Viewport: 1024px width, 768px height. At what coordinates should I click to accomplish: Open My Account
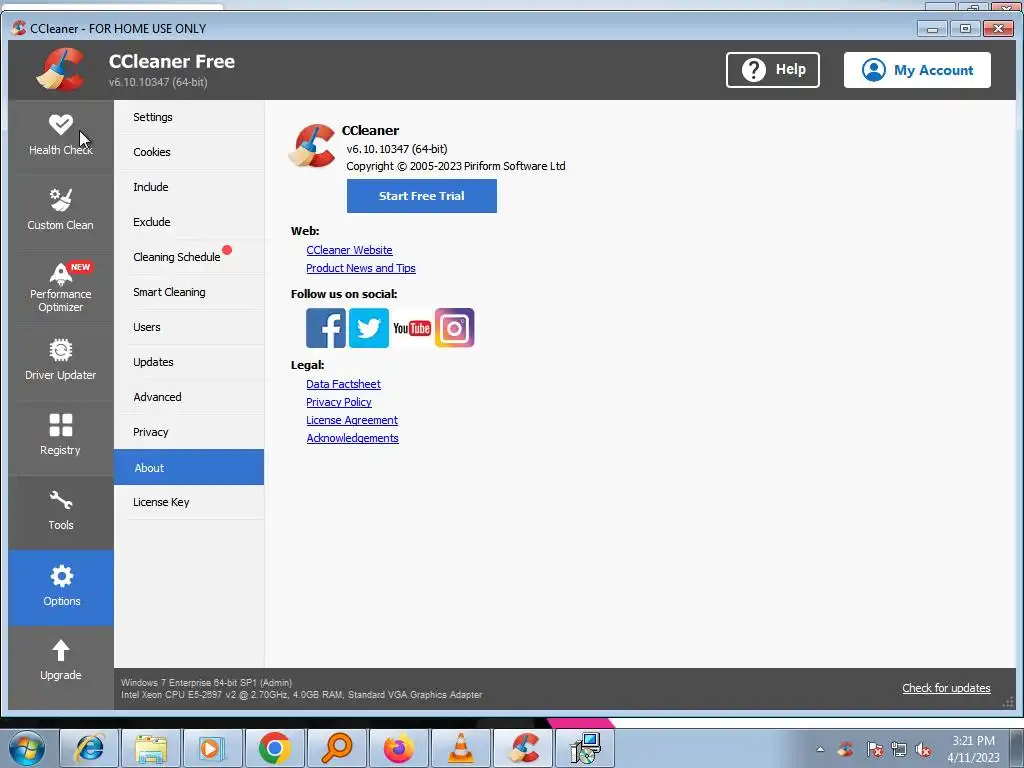pyautogui.click(x=917, y=70)
